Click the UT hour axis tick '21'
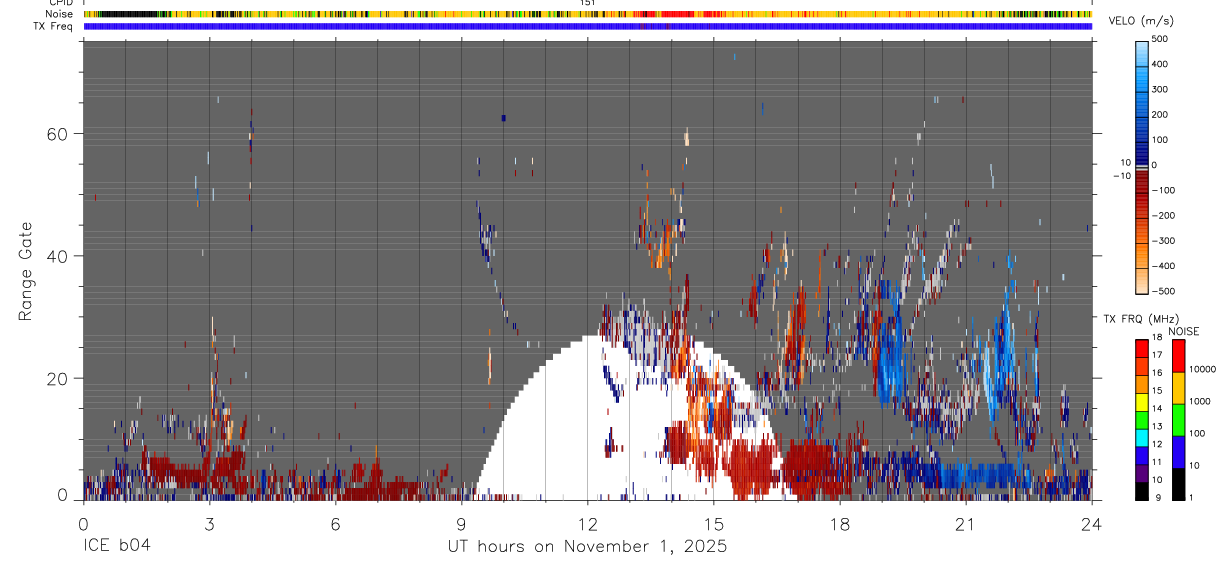1228x567 pixels. point(965,523)
